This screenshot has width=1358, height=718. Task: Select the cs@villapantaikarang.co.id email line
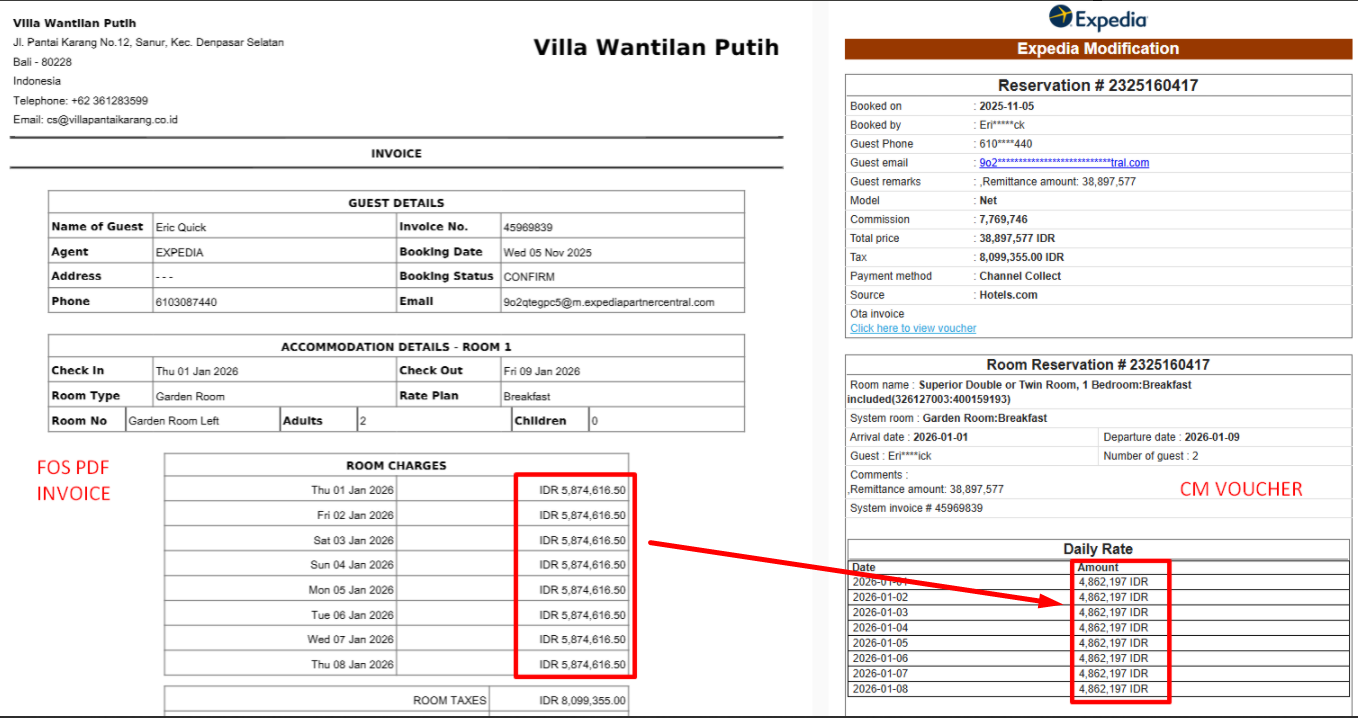[95, 120]
